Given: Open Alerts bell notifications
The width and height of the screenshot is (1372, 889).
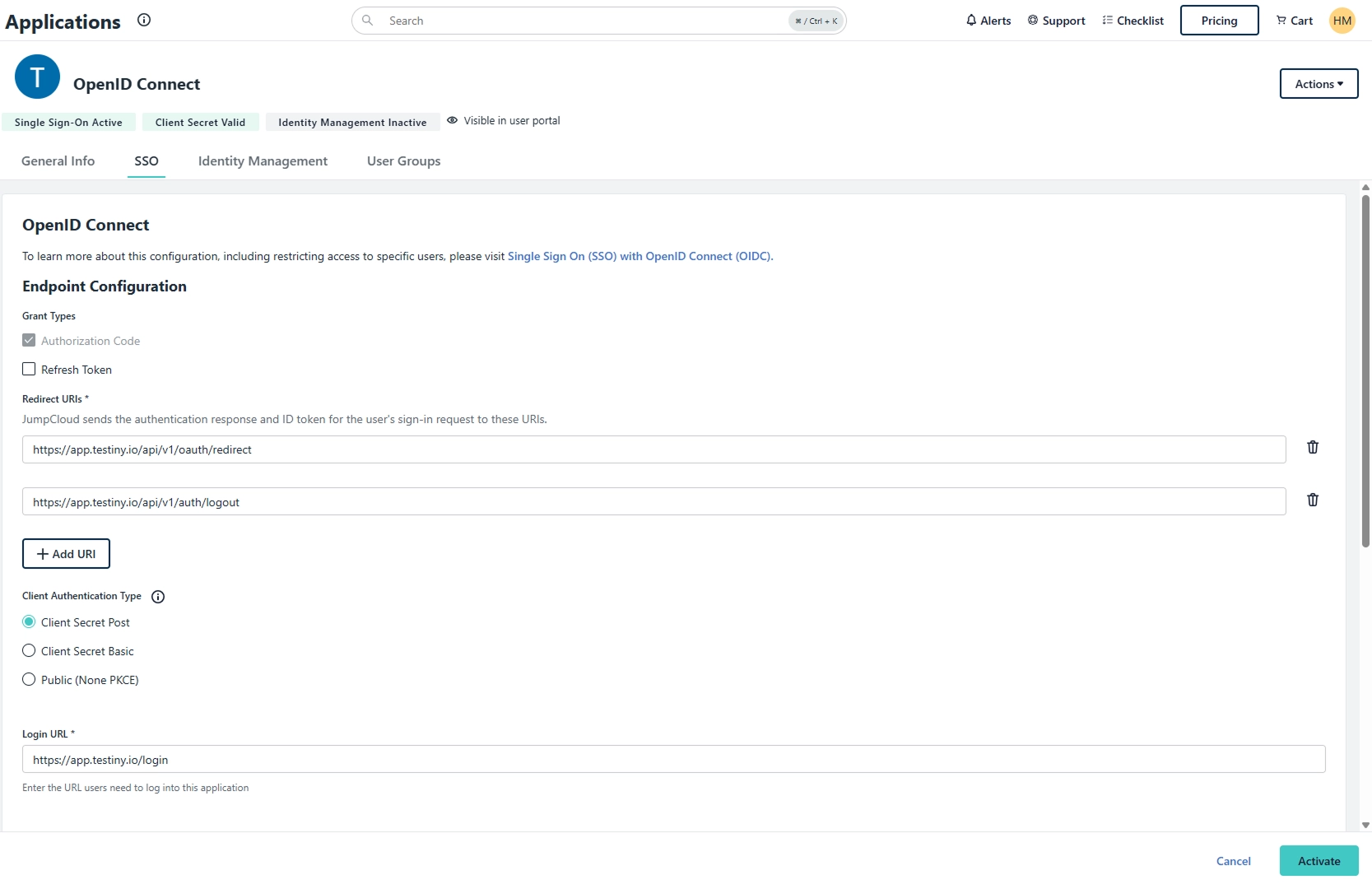Looking at the screenshot, I should [988, 21].
